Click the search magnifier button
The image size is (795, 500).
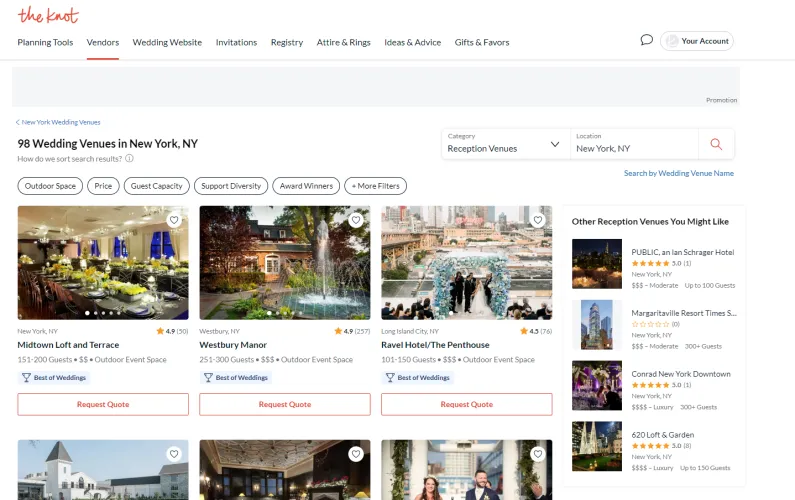pyautogui.click(x=716, y=144)
